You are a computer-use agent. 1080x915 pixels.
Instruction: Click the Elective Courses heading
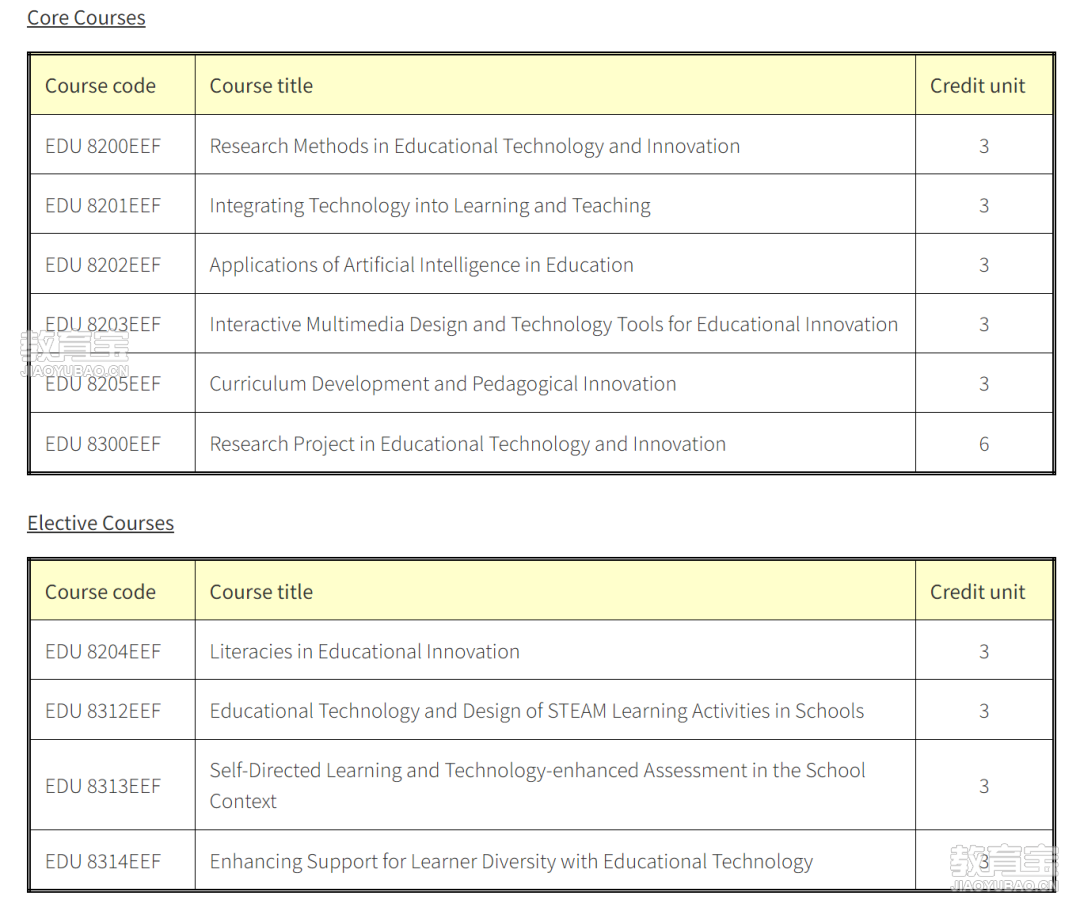101,523
